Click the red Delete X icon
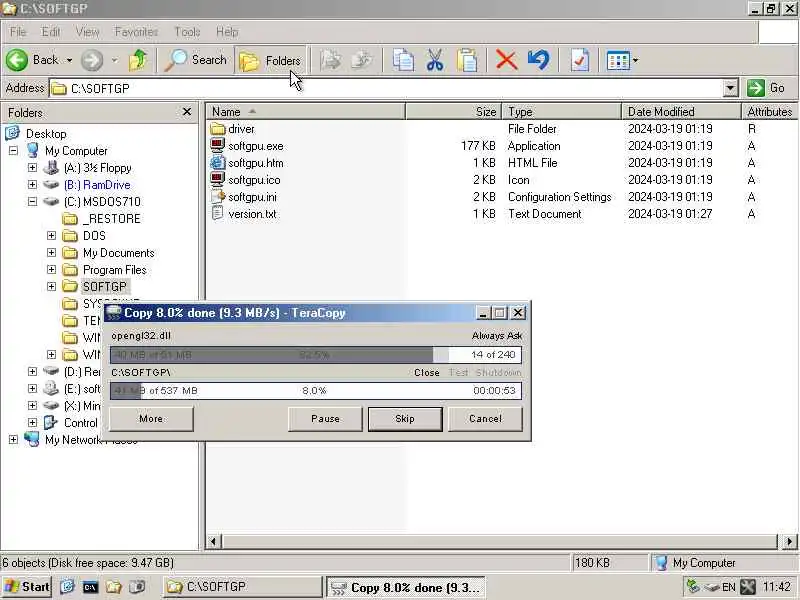The width and height of the screenshot is (800, 600). (506, 60)
